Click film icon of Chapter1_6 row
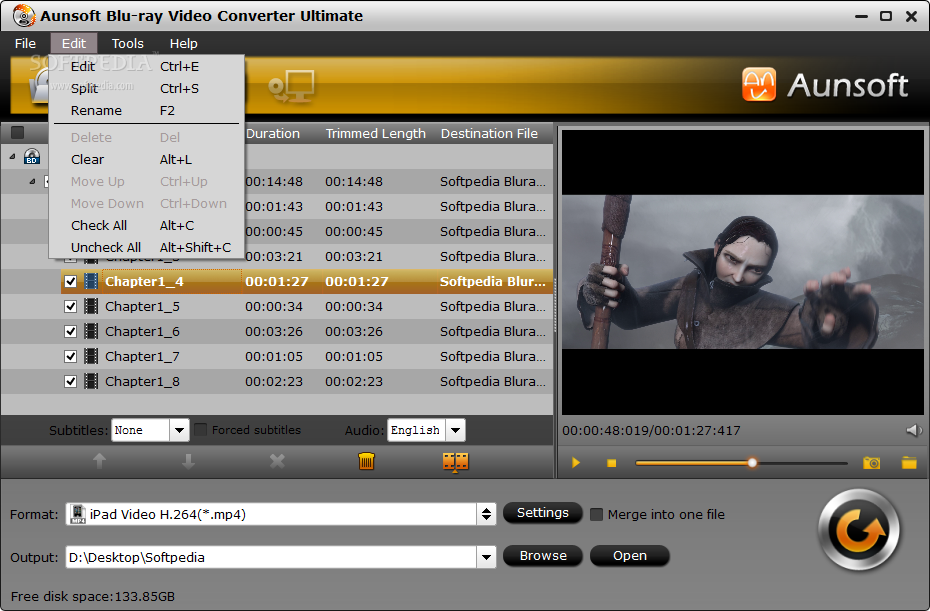 91,331
